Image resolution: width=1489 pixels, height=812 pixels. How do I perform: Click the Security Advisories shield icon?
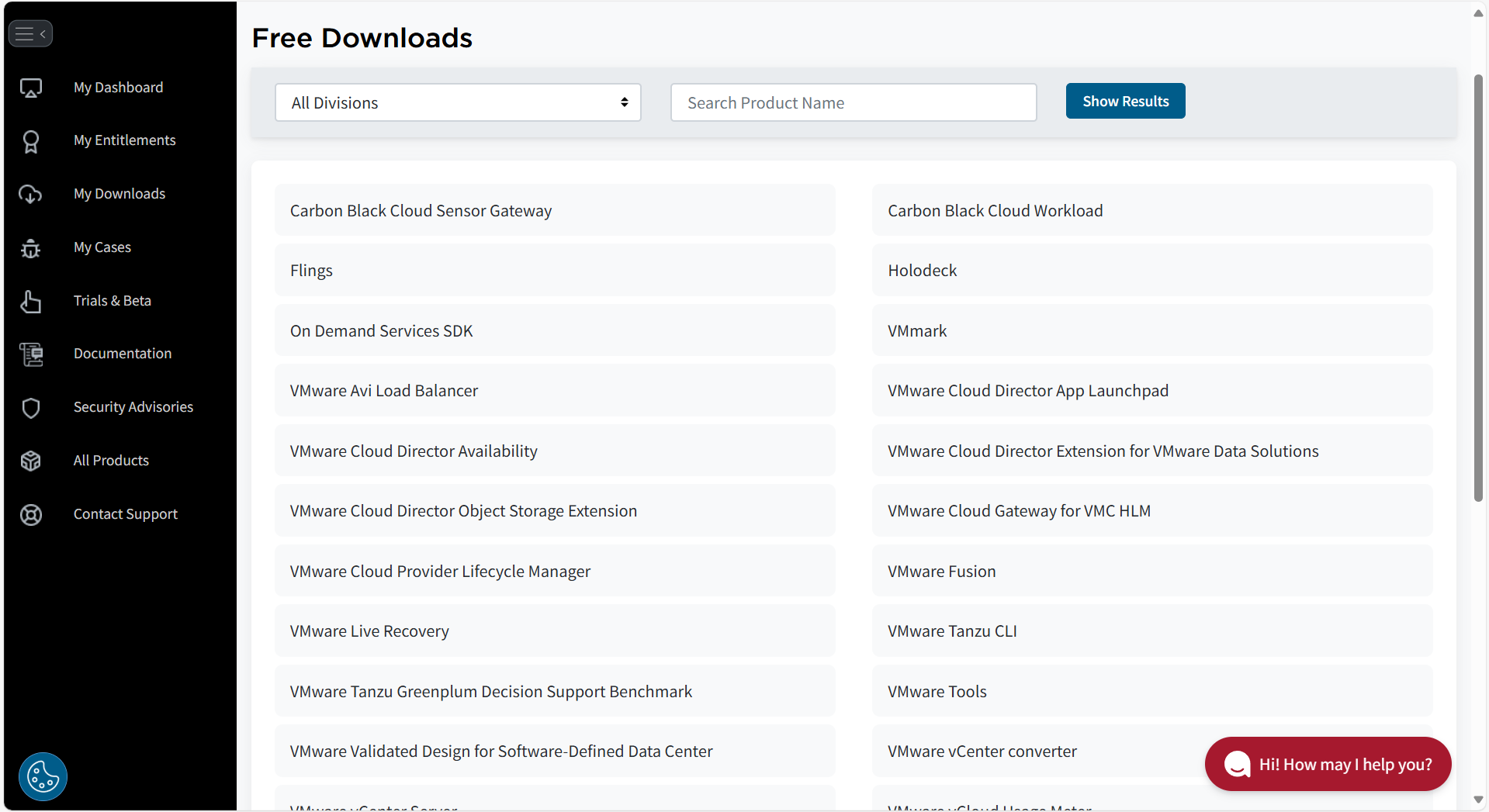pos(31,408)
